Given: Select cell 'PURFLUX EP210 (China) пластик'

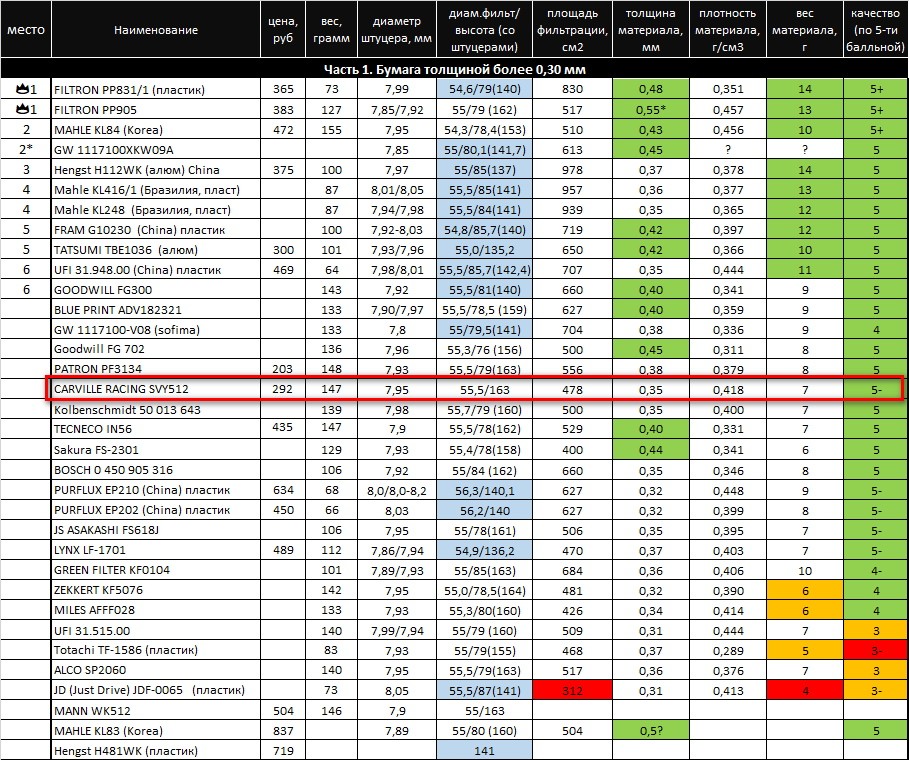Looking at the screenshot, I should tap(156, 490).
